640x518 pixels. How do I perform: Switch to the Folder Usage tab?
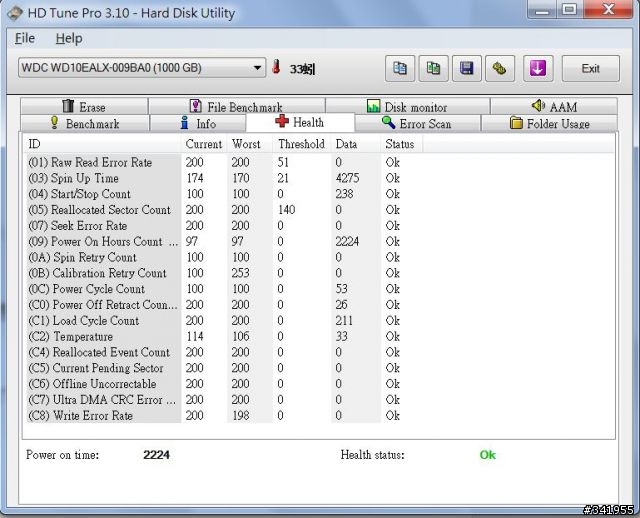550,123
